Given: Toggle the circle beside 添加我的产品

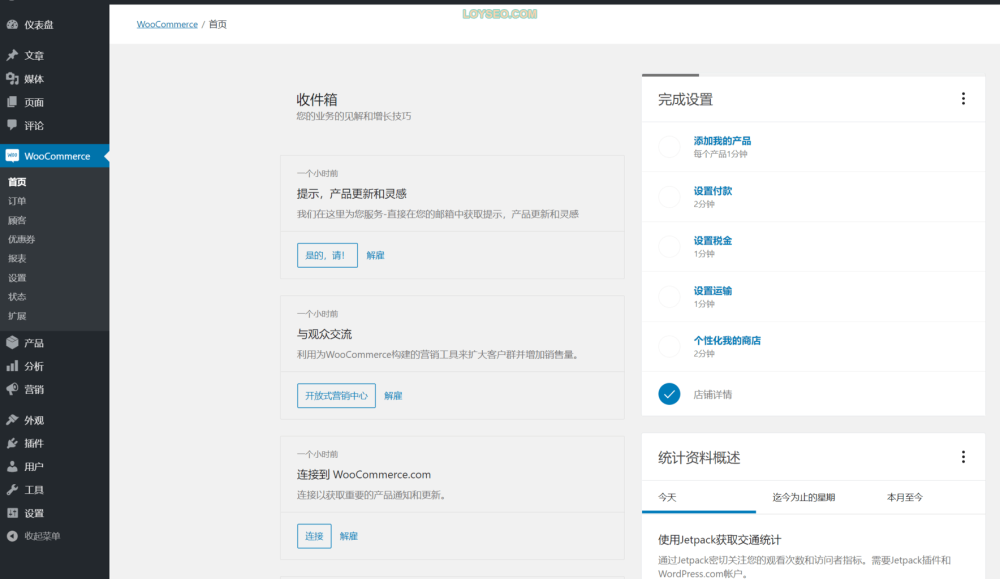Looking at the screenshot, I should click(x=669, y=147).
